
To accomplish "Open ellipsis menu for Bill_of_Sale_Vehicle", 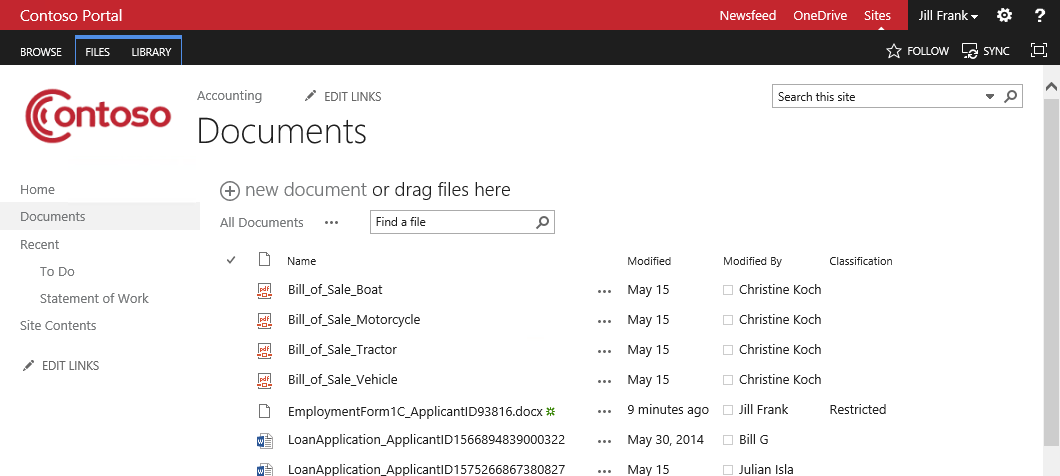I will click(604, 381).
